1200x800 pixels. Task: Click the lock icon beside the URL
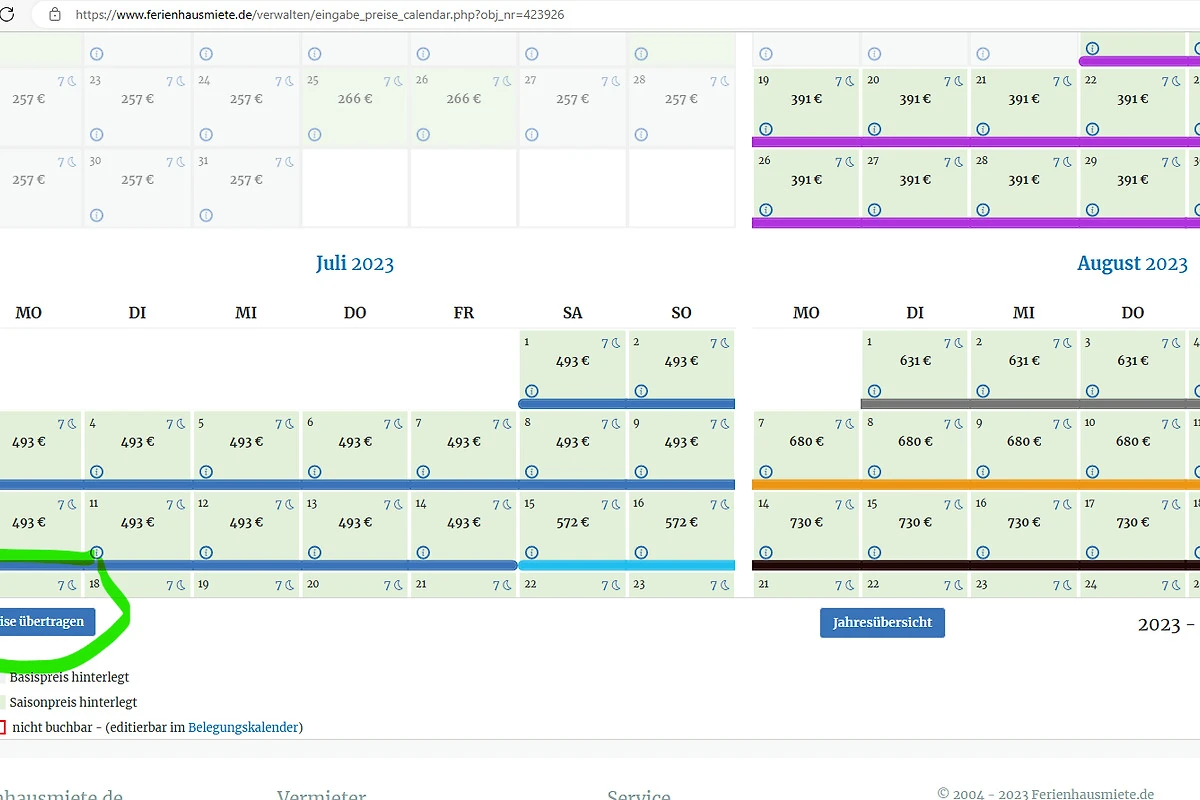click(55, 15)
